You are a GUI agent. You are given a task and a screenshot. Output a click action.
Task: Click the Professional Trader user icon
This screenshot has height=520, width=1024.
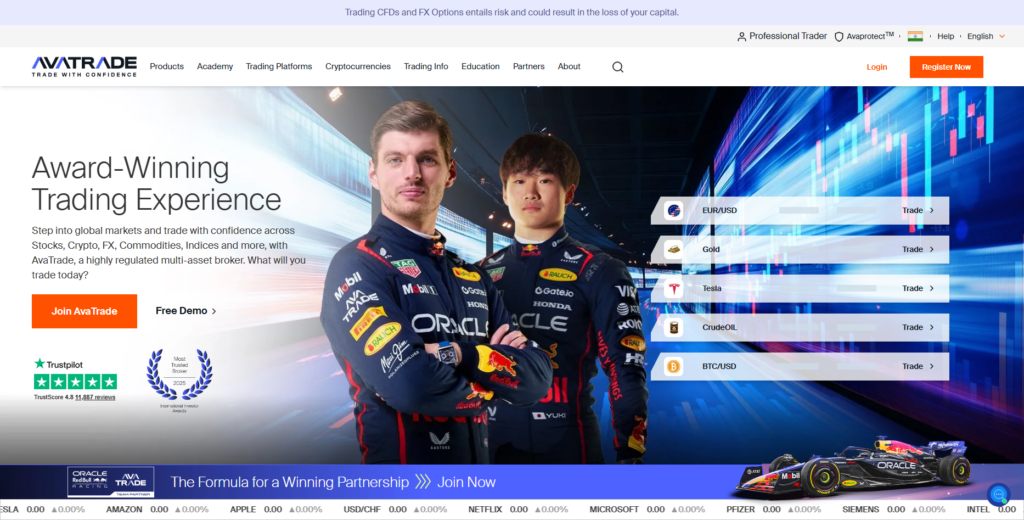[741, 36]
